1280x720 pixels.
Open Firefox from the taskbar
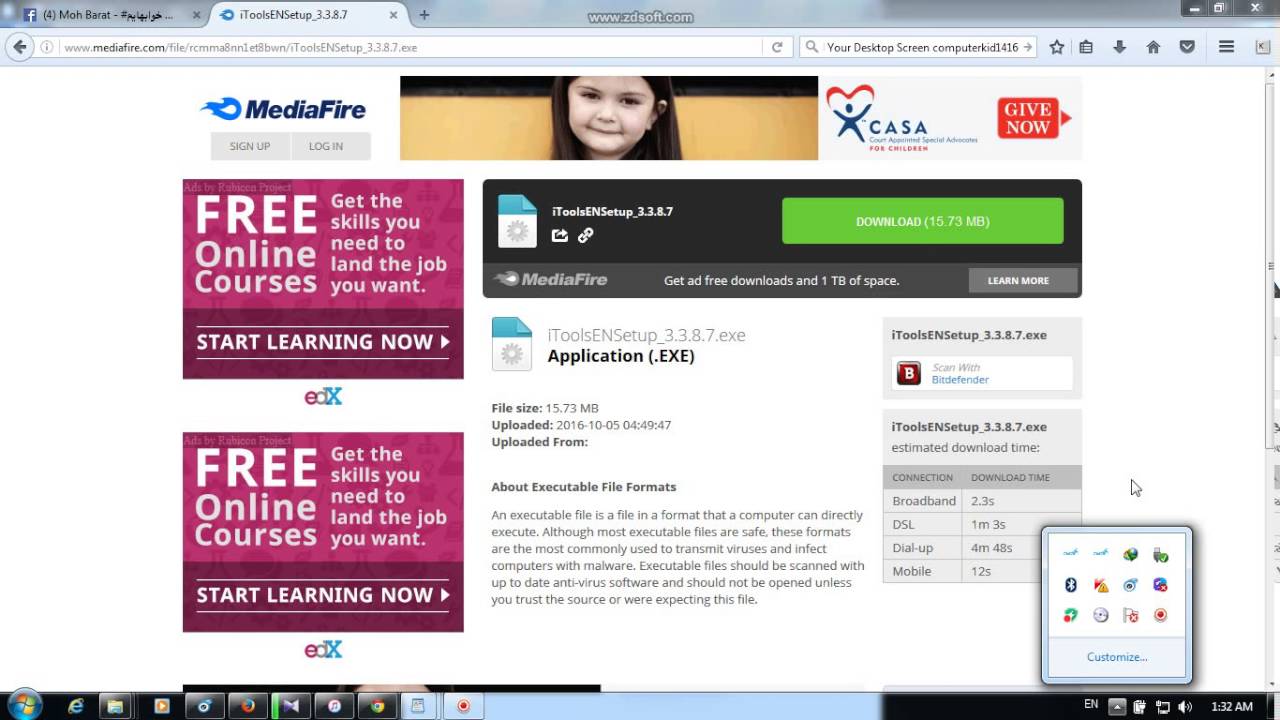point(247,705)
